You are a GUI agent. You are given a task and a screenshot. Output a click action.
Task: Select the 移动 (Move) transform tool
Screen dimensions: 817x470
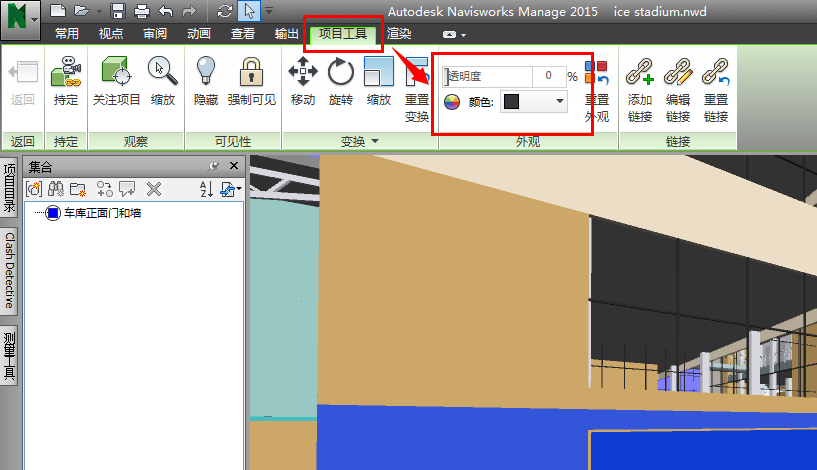point(303,72)
